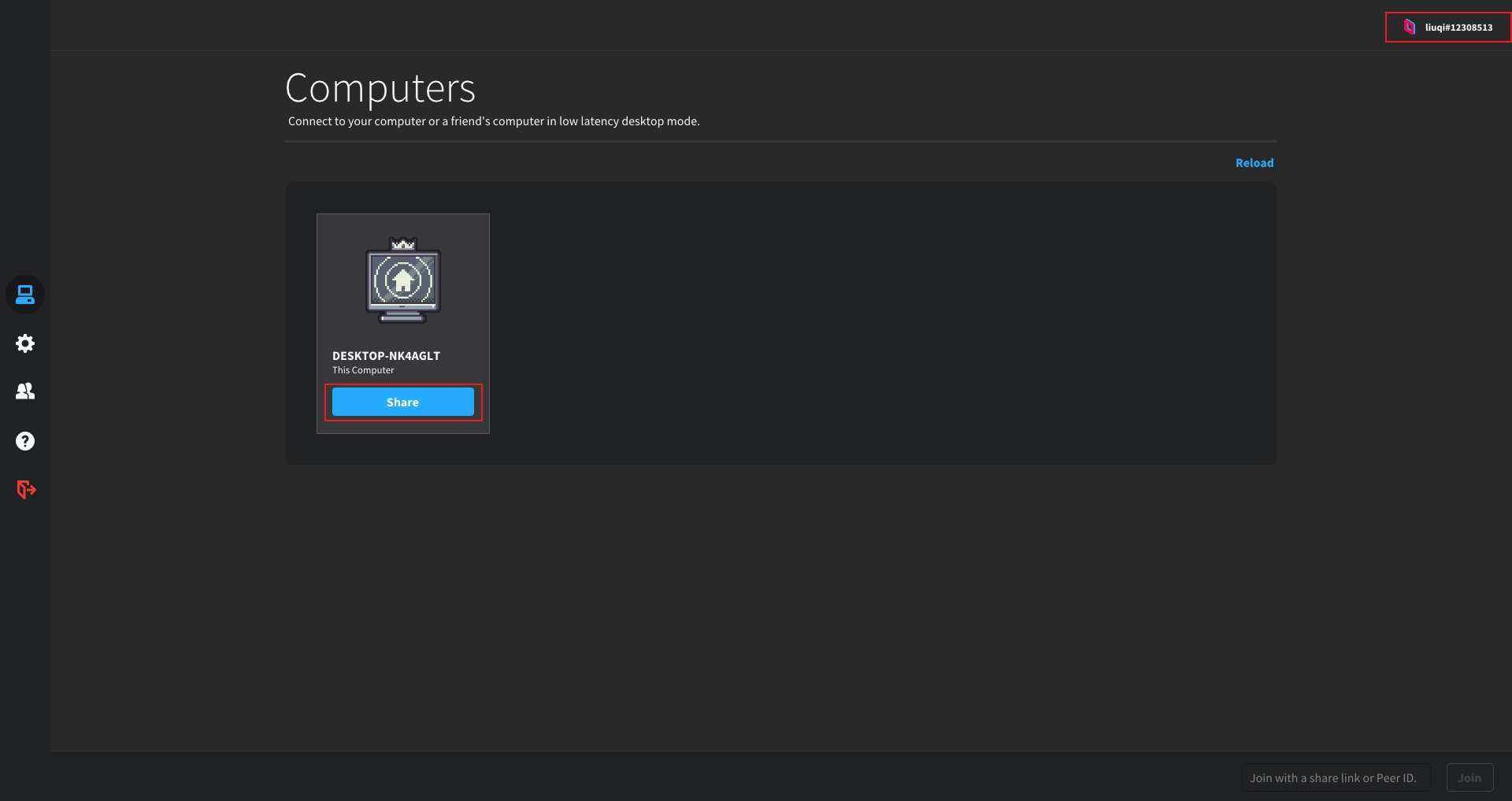Click the pixel monitor thumbnail
This screenshot has height=801, width=1512.
coord(403,281)
